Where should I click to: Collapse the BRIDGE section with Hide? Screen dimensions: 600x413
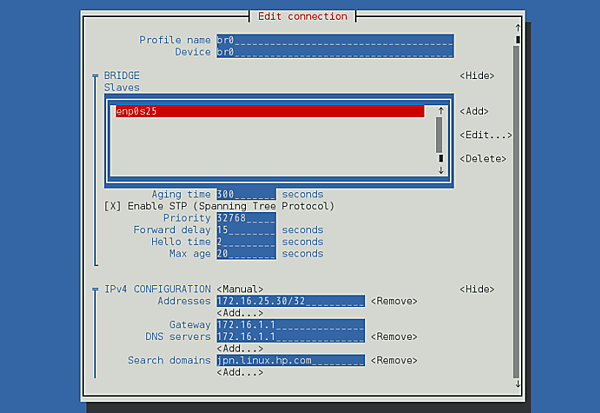(477, 76)
